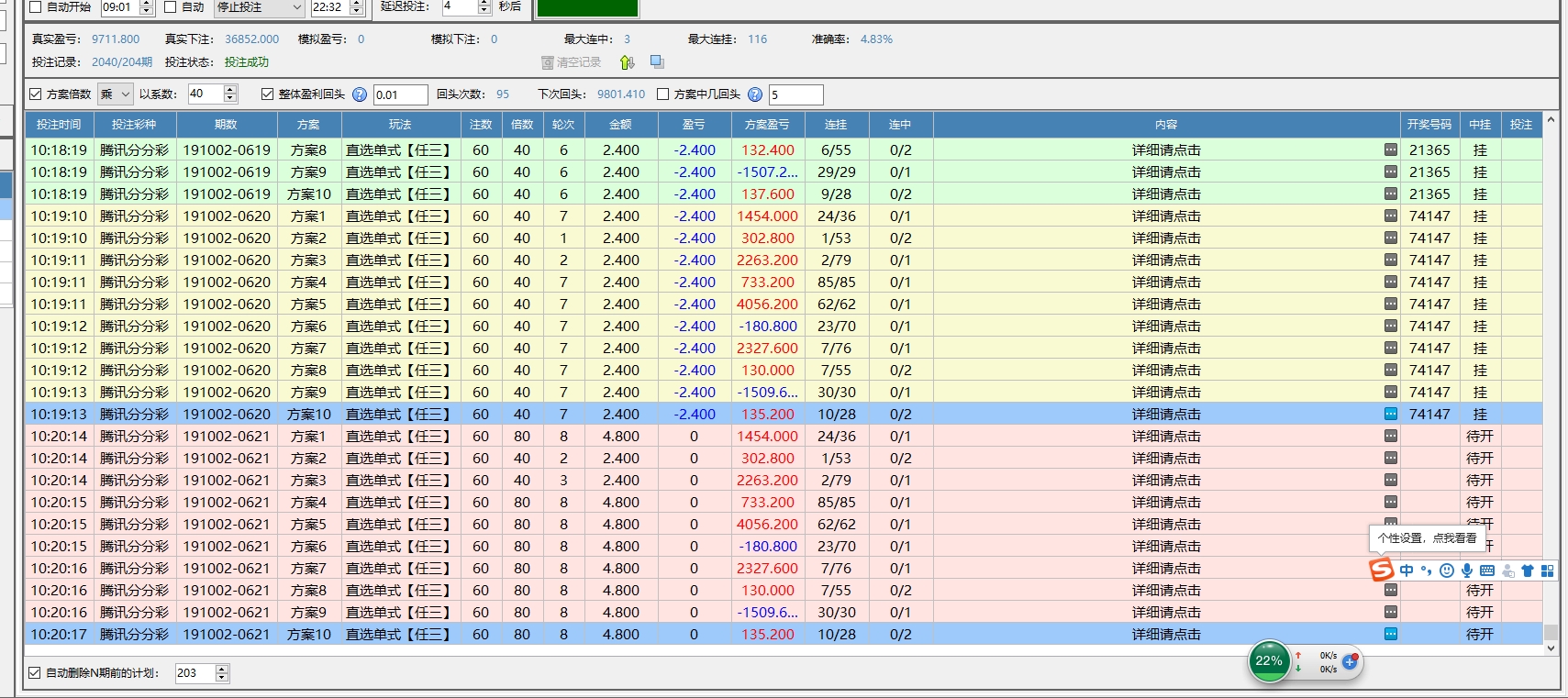1568x698 pixels.
Task: Increase the 09:01 start time spinner
Action: click(x=147, y=4)
